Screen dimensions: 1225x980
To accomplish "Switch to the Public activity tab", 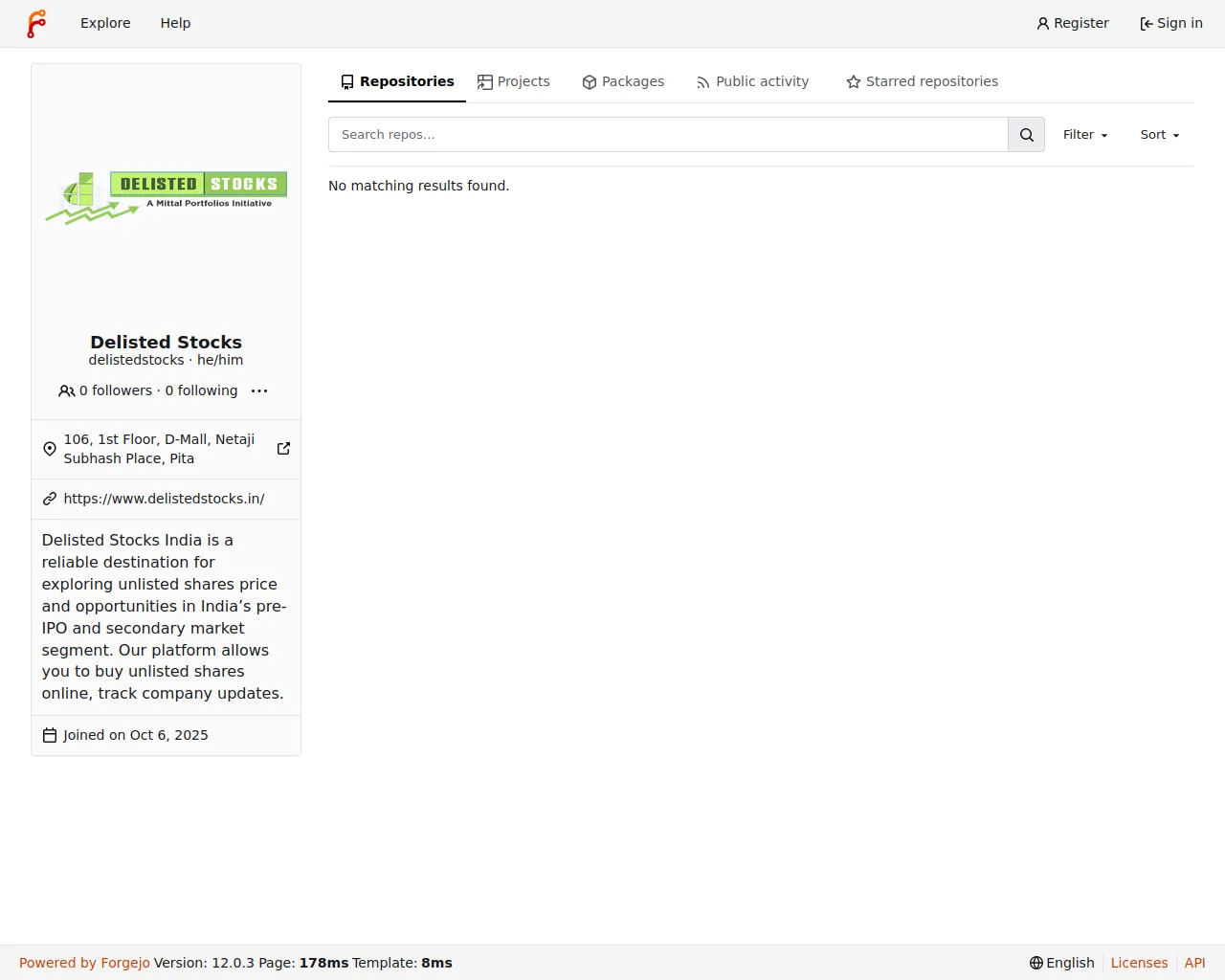I will [752, 81].
